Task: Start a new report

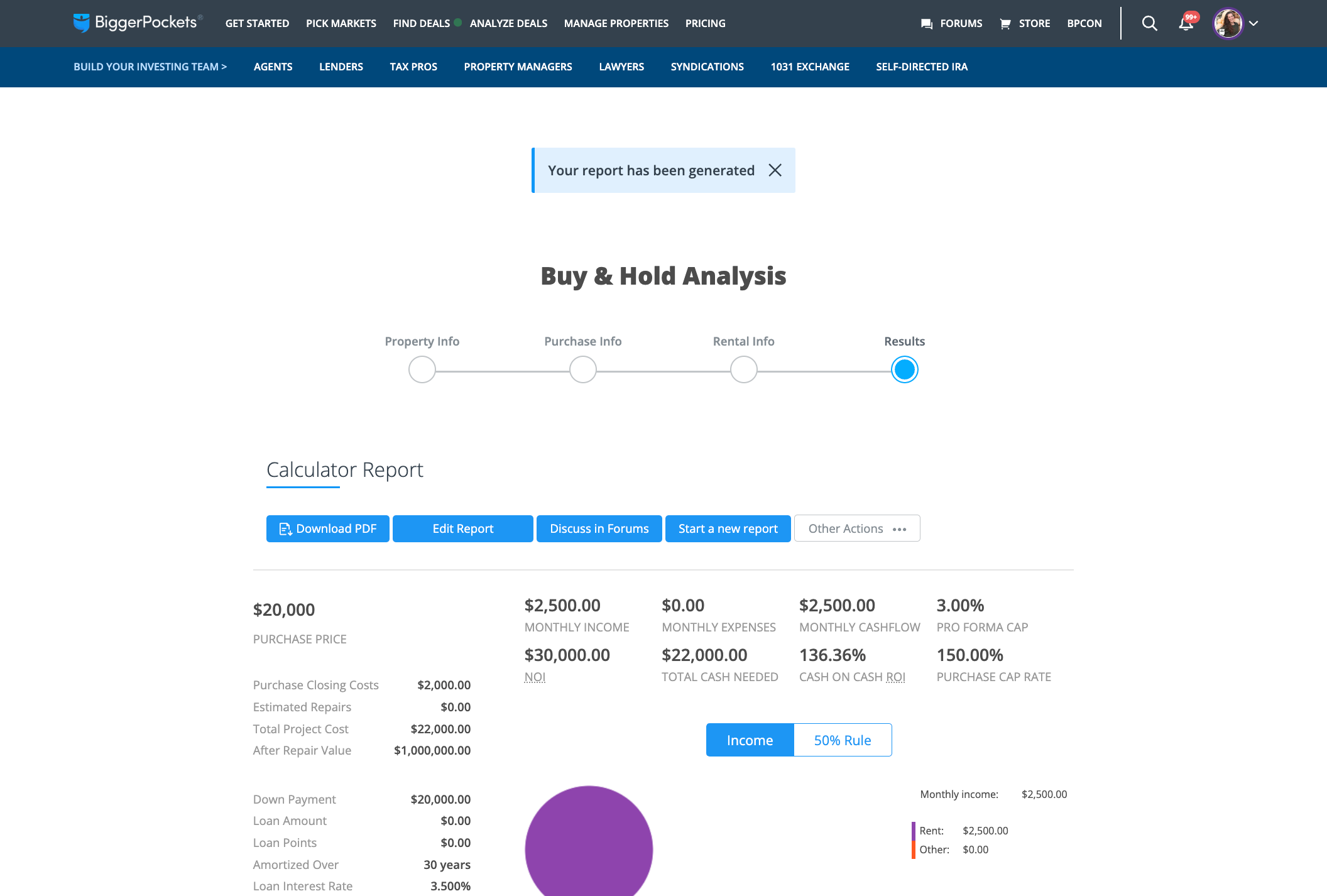Action: (x=728, y=528)
